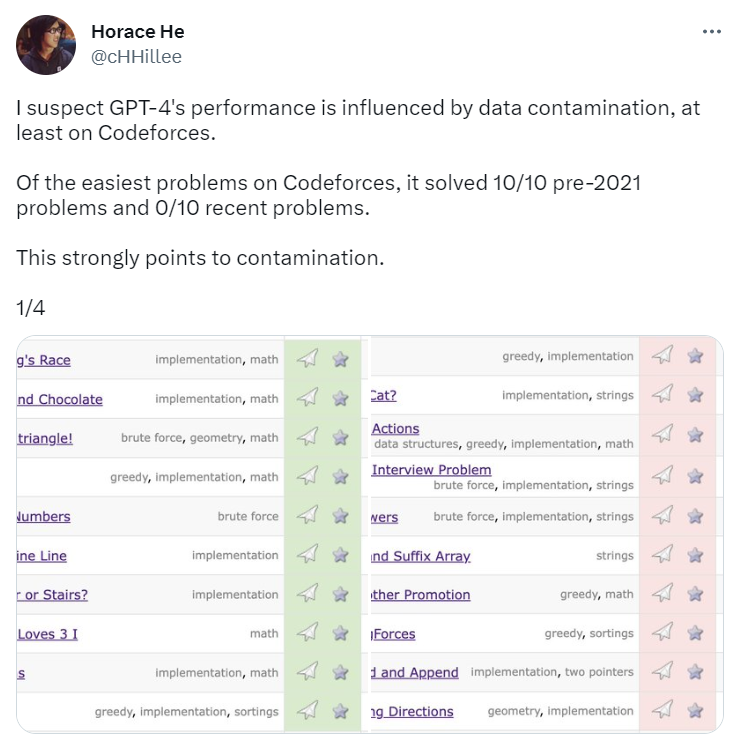Click the @cHHillee handle
This screenshot has height=740, width=743.
click(x=136, y=57)
